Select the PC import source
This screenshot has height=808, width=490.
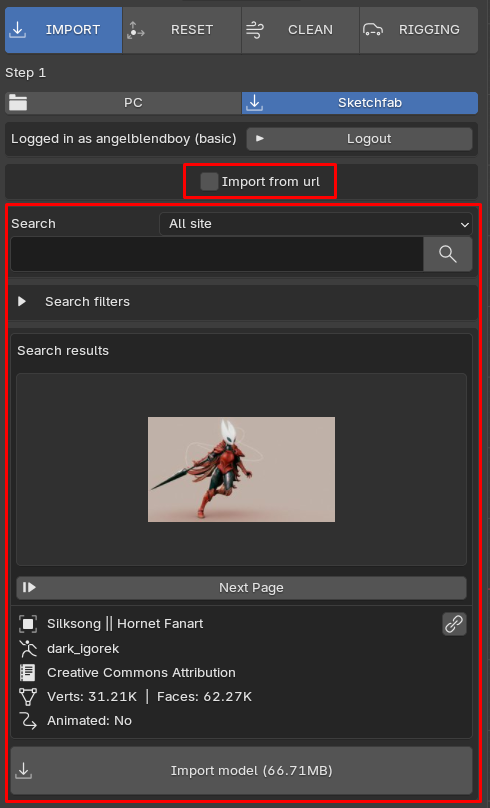point(123,103)
